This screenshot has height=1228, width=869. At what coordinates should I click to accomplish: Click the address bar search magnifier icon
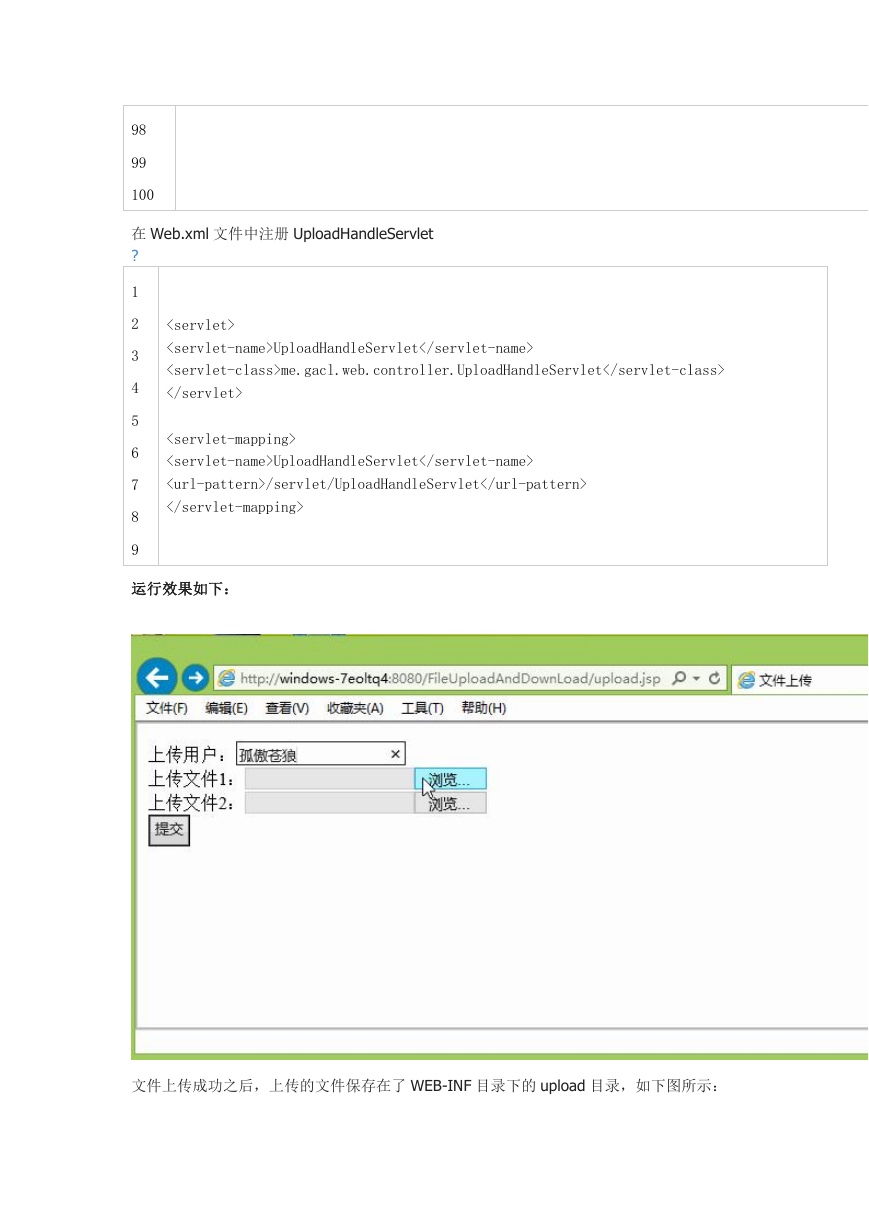coord(679,678)
